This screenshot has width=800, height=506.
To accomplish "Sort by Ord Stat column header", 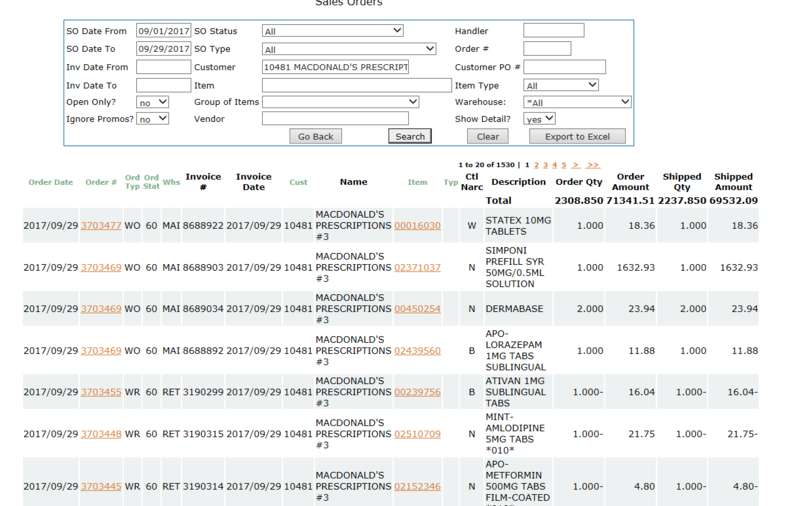I will coord(151,182).
